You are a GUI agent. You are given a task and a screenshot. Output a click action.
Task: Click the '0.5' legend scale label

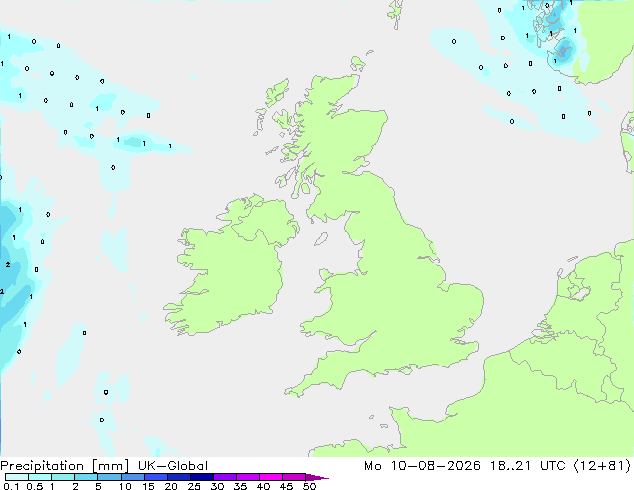point(35,486)
